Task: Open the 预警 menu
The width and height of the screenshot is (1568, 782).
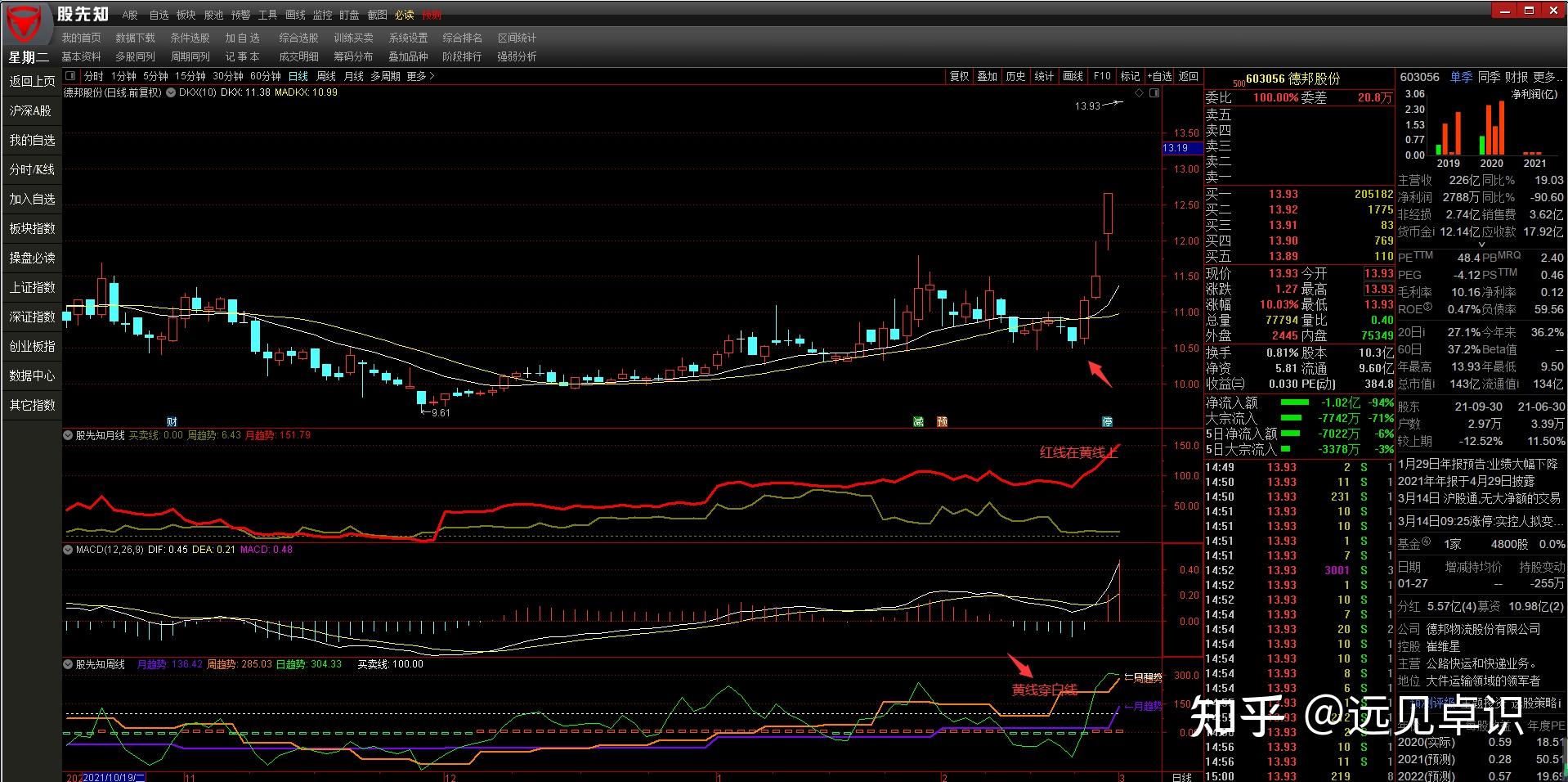Action: tap(240, 15)
